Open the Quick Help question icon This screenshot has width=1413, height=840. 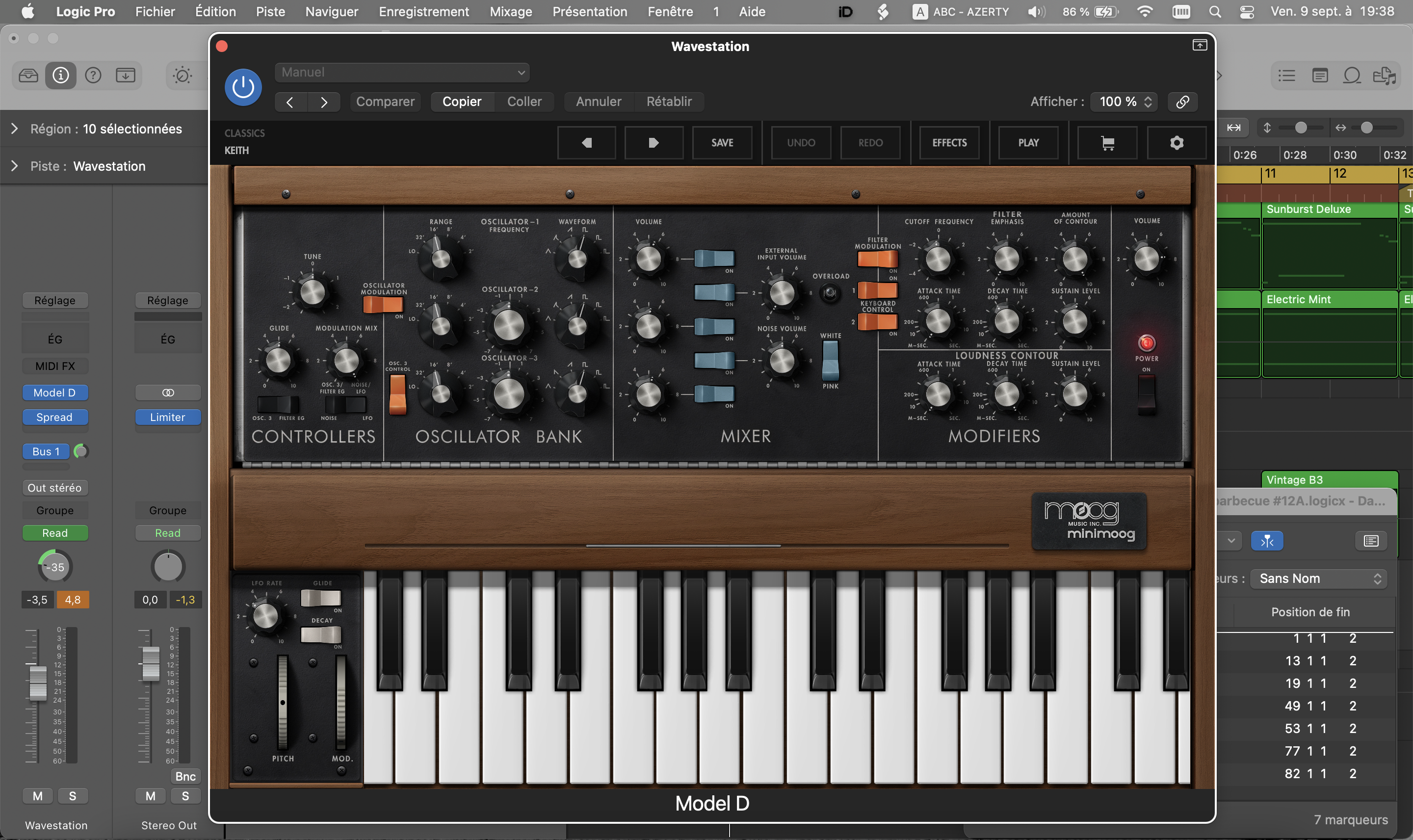click(93, 75)
